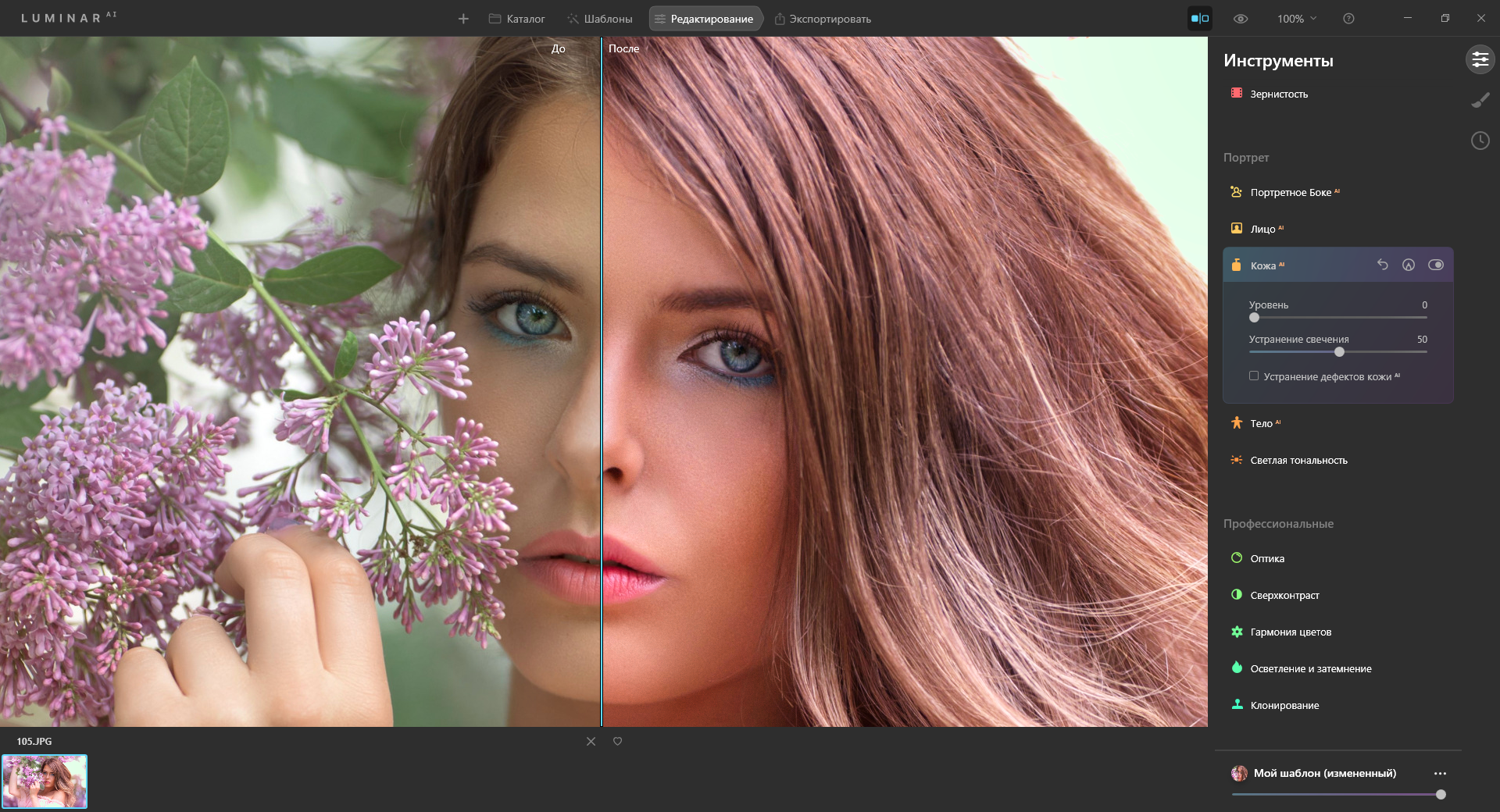Click the Портрет section heading
Viewport: 1500px width, 812px height.
pyautogui.click(x=1246, y=158)
